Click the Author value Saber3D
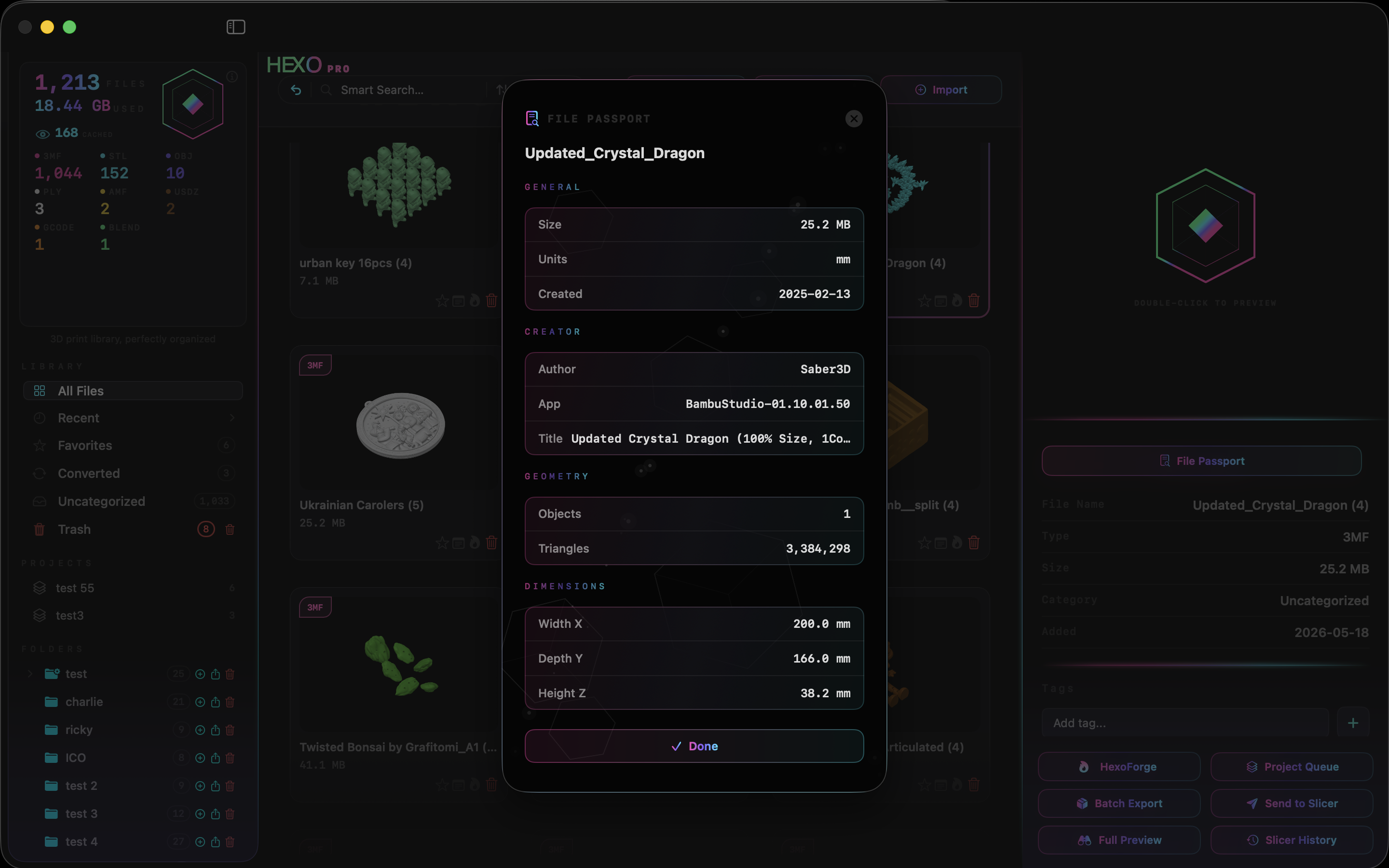The width and height of the screenshot is (1389, 868). (825, 369)
